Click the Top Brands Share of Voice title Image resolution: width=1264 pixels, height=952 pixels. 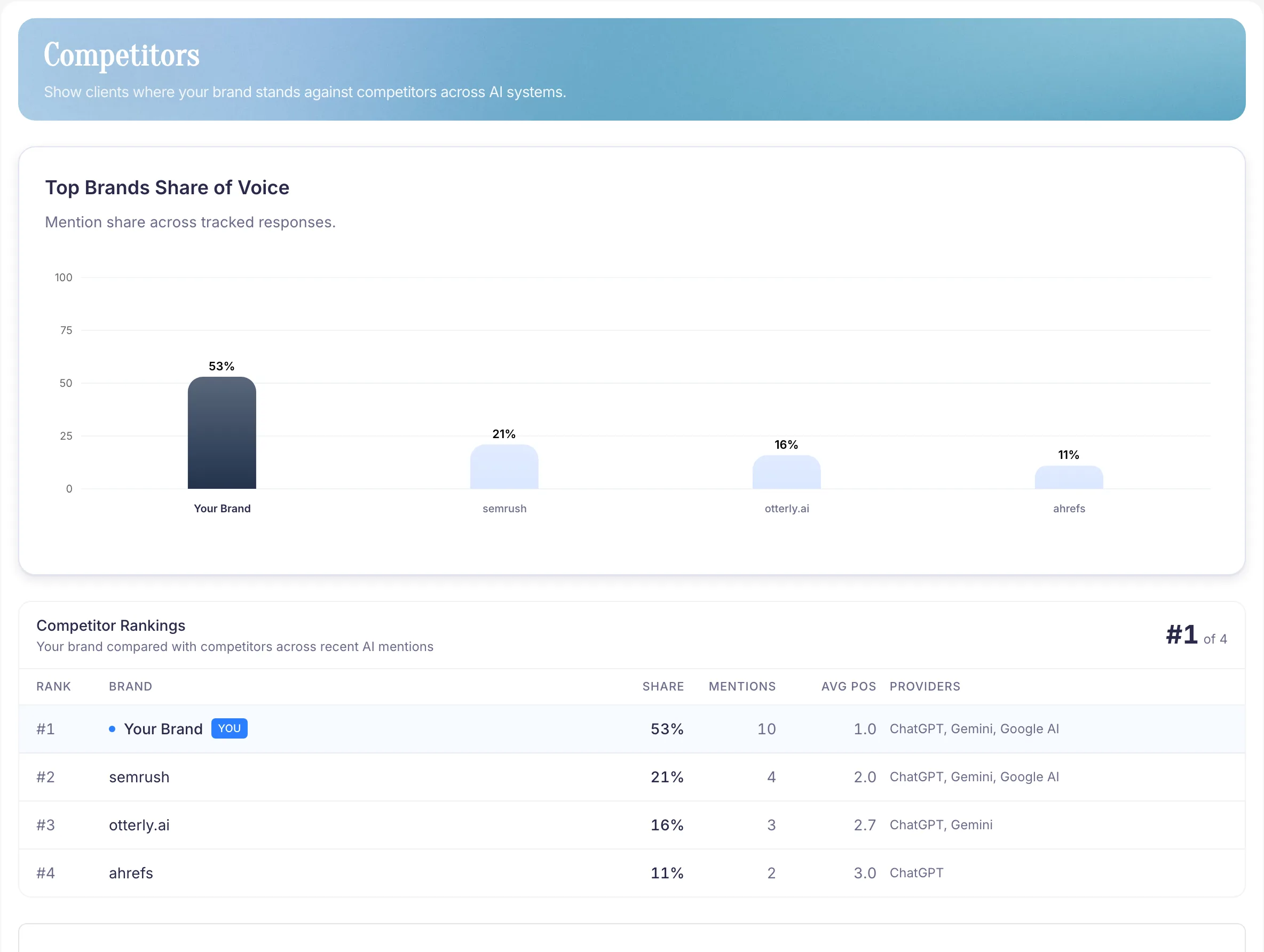click(x=168, y=187)
